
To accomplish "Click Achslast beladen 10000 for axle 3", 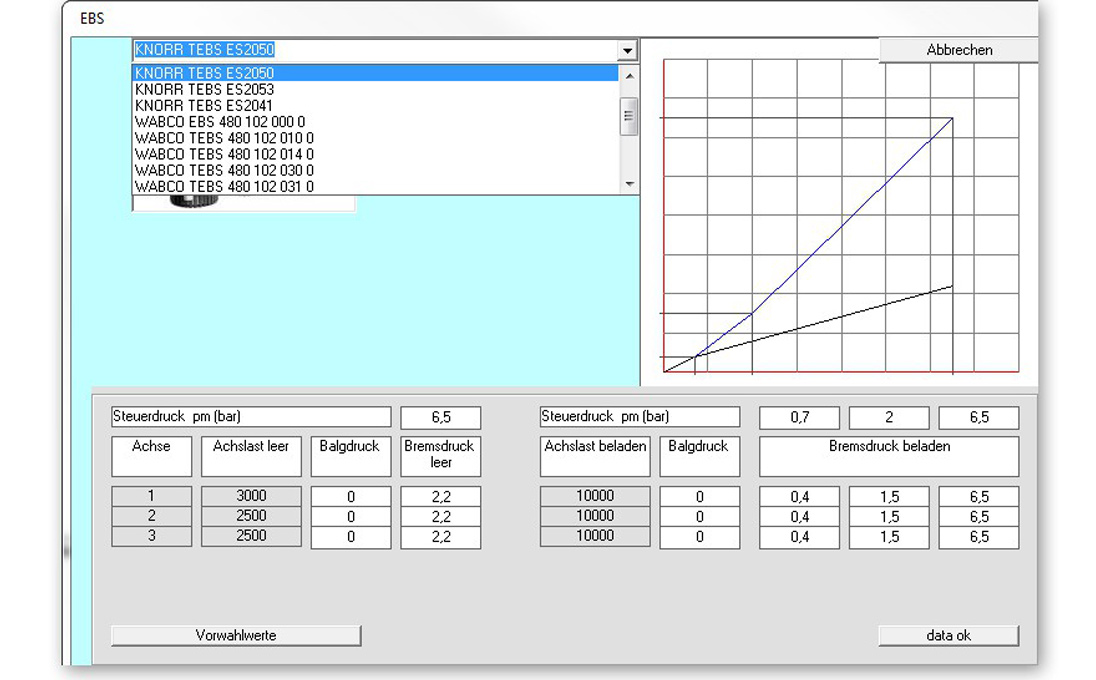I will pyautogui.click(x=595, y=536).
